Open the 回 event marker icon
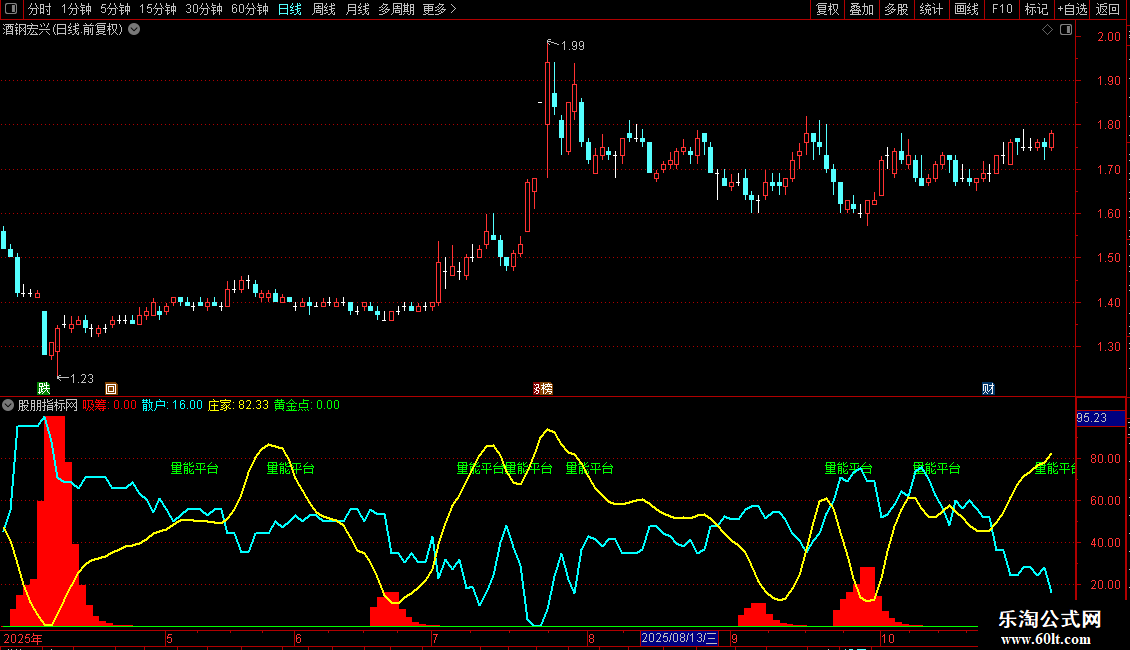This screenshot has height=650, width=1130. [x=111, y=388]
